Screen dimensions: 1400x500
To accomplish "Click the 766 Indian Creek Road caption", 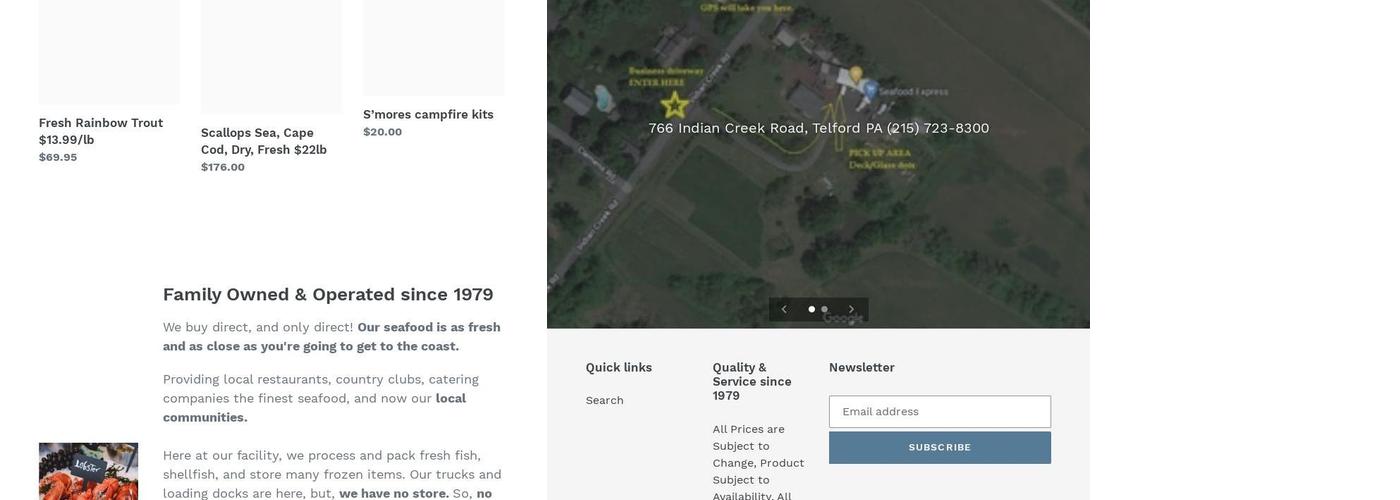I will pyautogui.click(x=818, y=128).
